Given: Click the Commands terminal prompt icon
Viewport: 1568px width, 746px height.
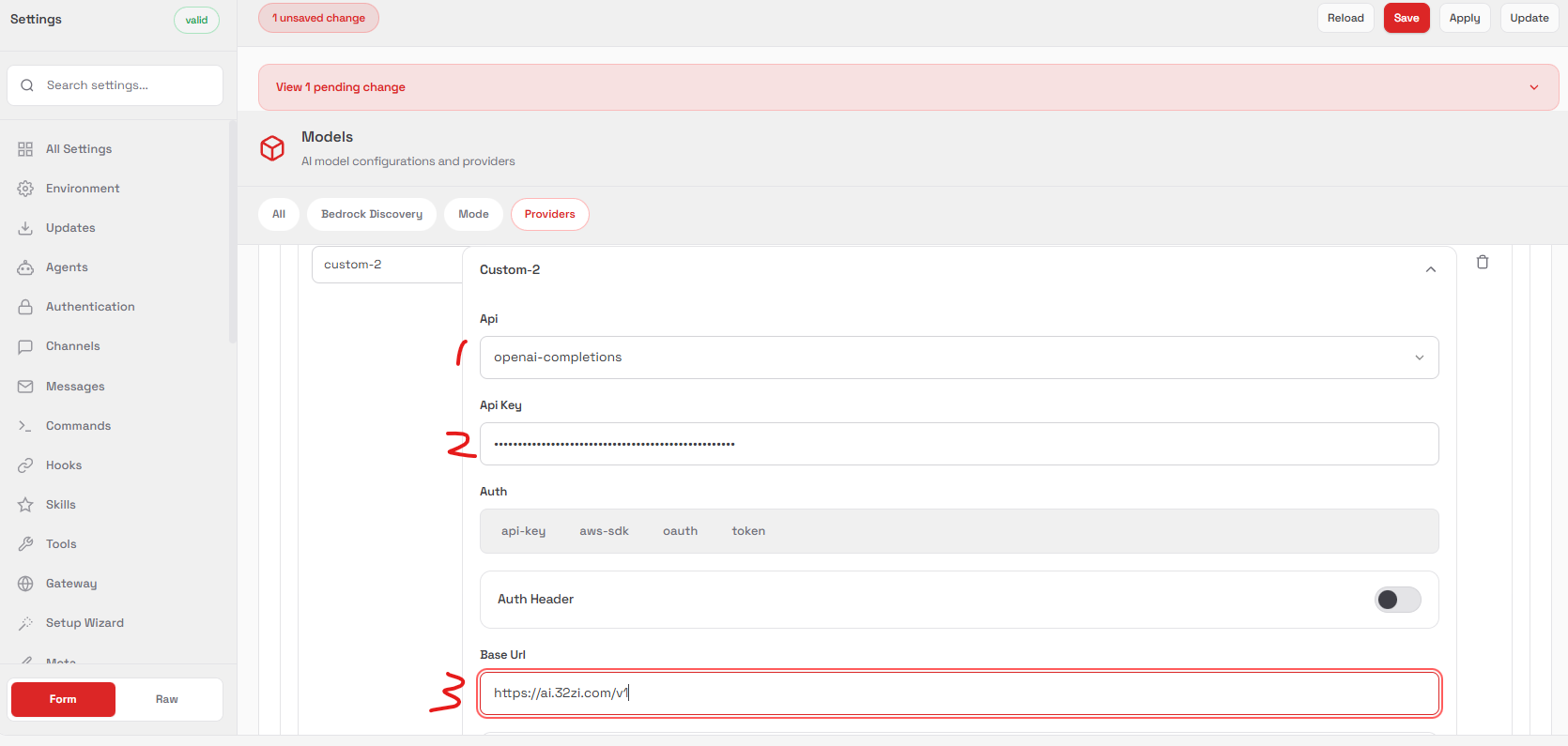Looking at the screenshot, I should (25, 426).
